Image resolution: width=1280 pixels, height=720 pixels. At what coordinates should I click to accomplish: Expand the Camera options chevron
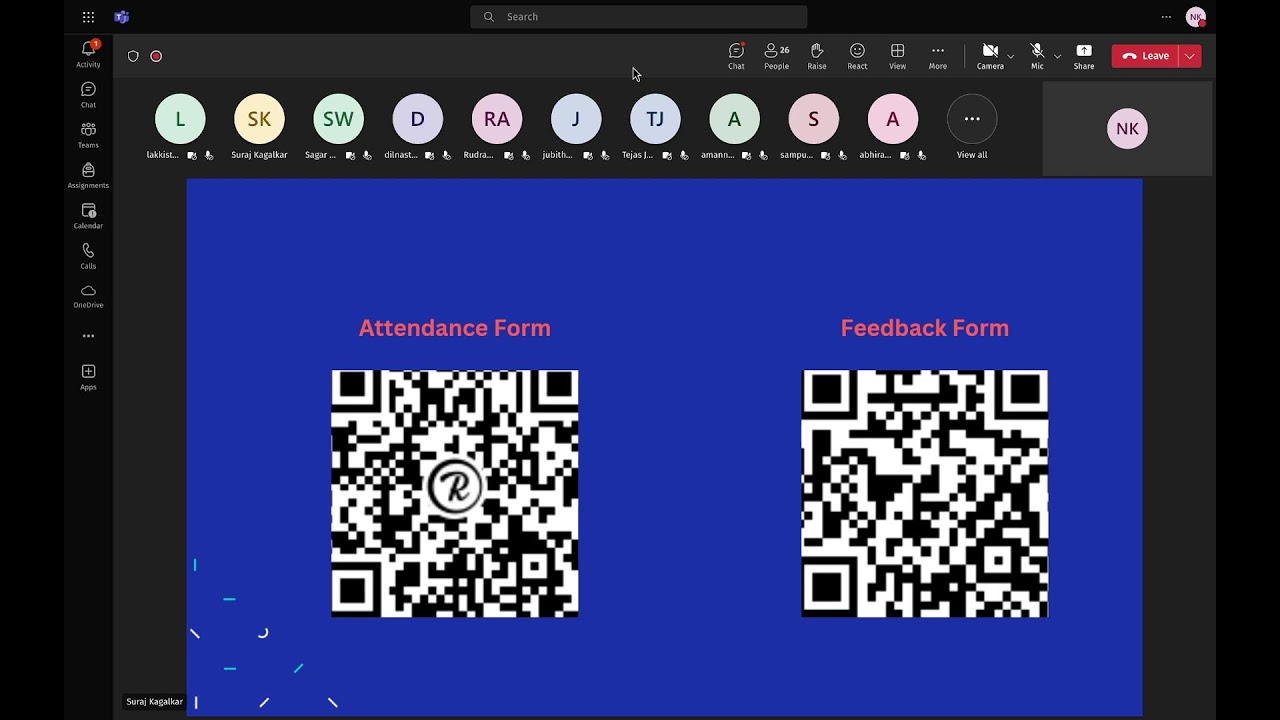pos(1010,56)
